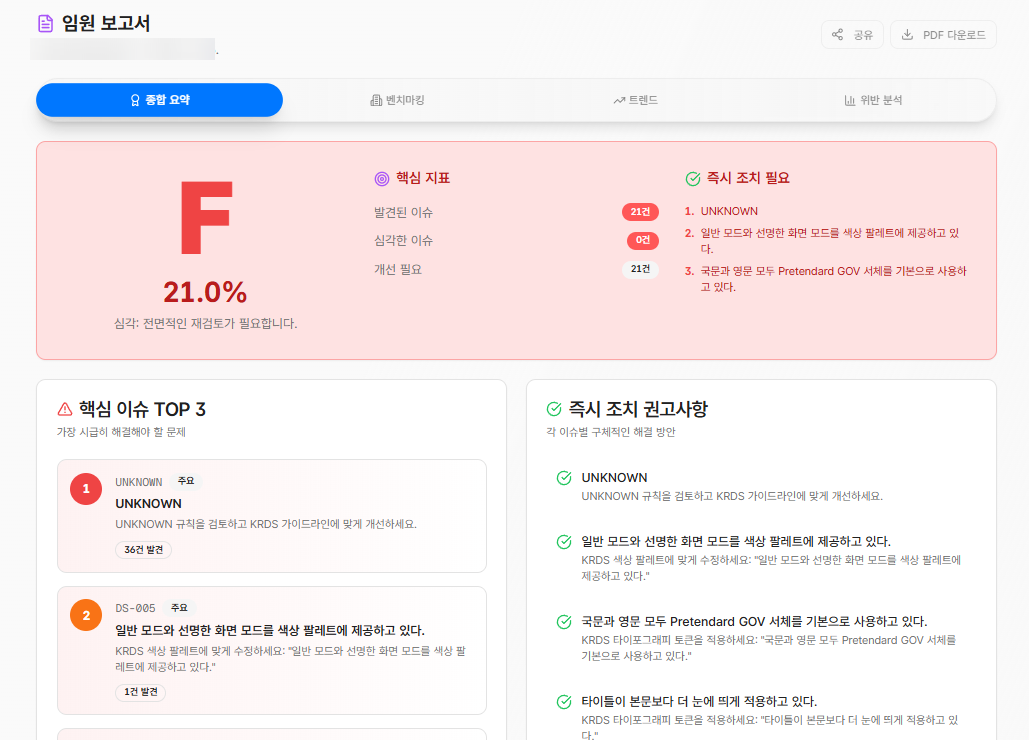Click the red number 1 rank badge
This screenshot has width=1029, height=740.
pos(86,489)
